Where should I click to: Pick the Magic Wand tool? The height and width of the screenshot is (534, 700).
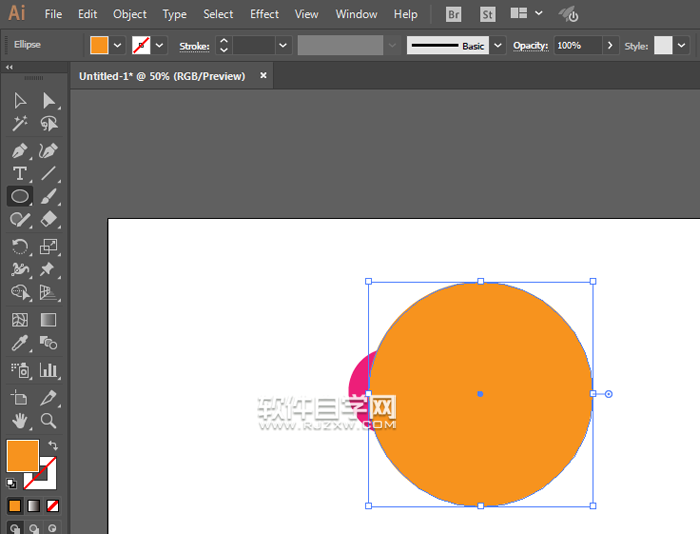click(x=19, y=124)
